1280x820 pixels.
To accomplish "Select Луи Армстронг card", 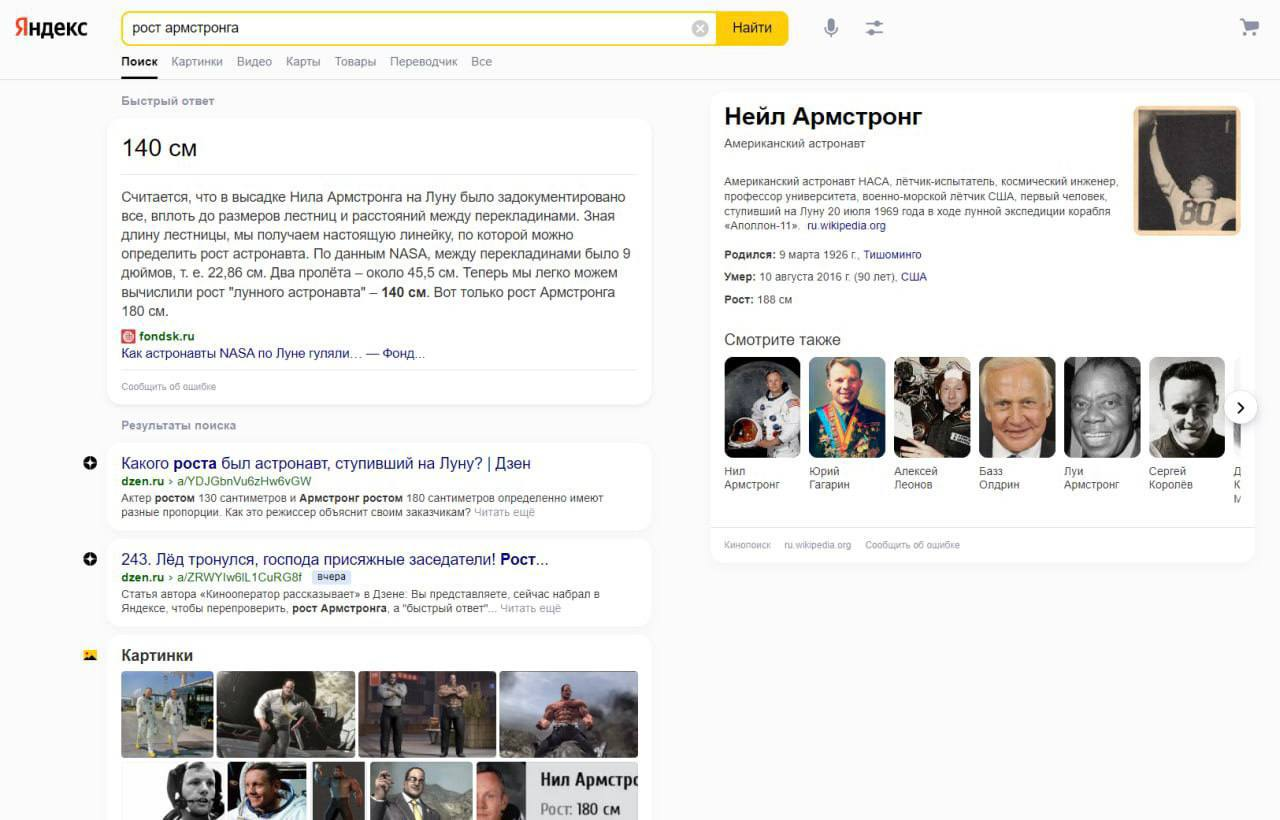I will click(1102, 423).
